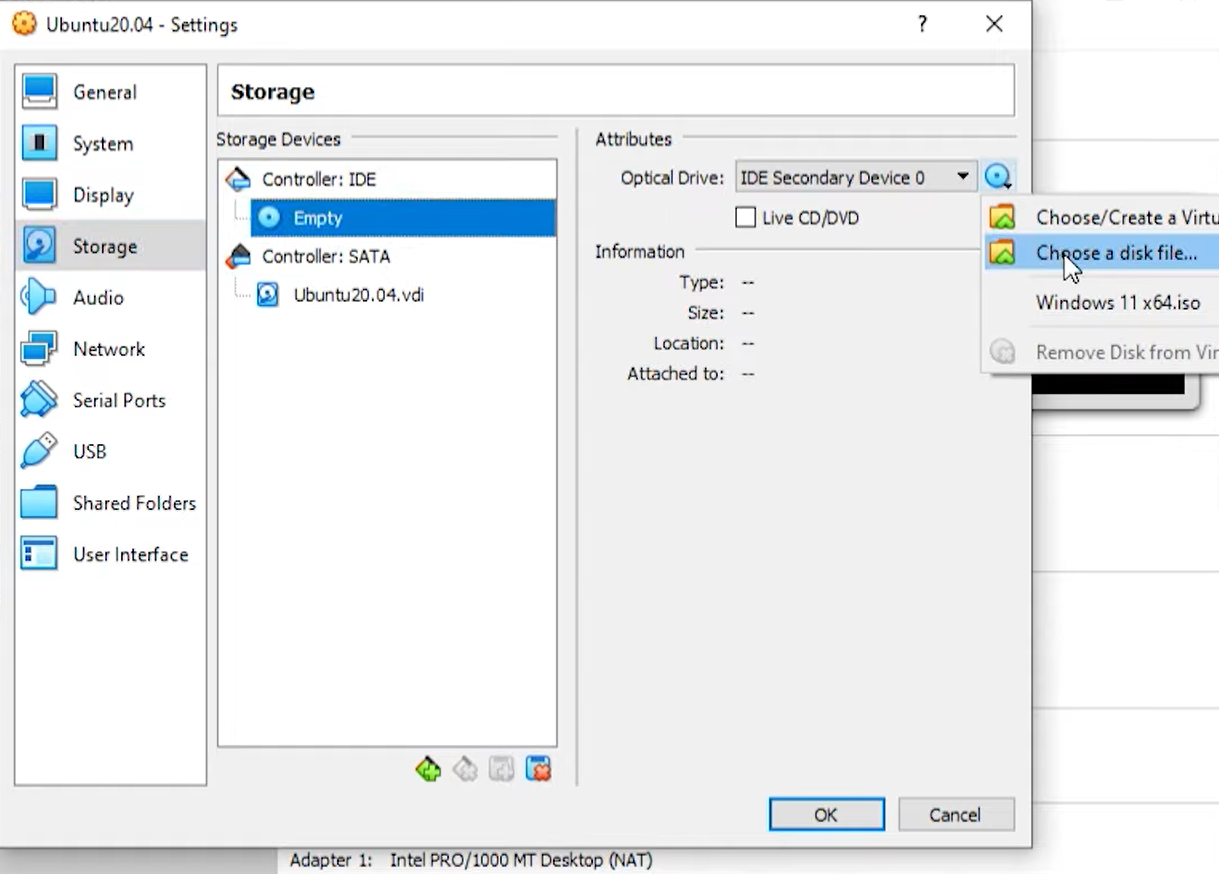Select the Controller: SATA tree row

387,257
